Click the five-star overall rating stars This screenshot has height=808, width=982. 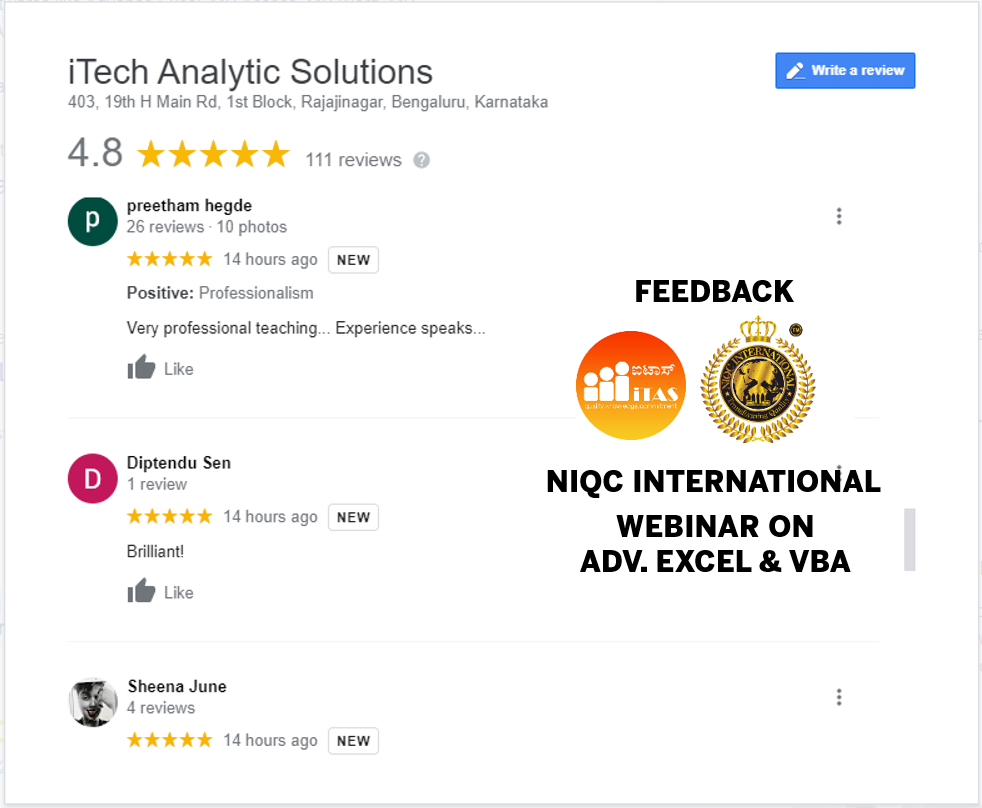[x=212, y=155]
